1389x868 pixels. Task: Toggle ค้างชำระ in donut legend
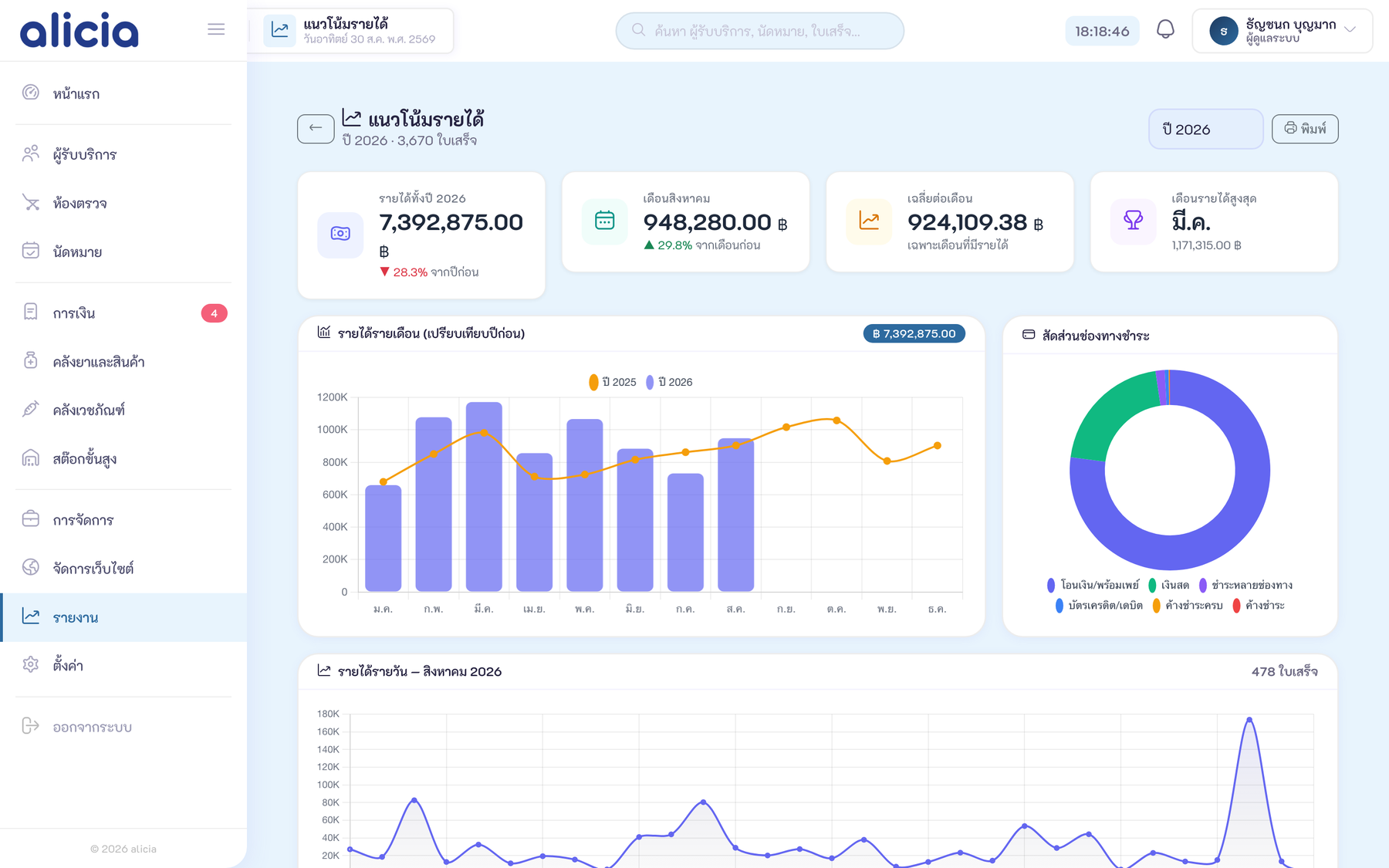[x=1259, y=606]
